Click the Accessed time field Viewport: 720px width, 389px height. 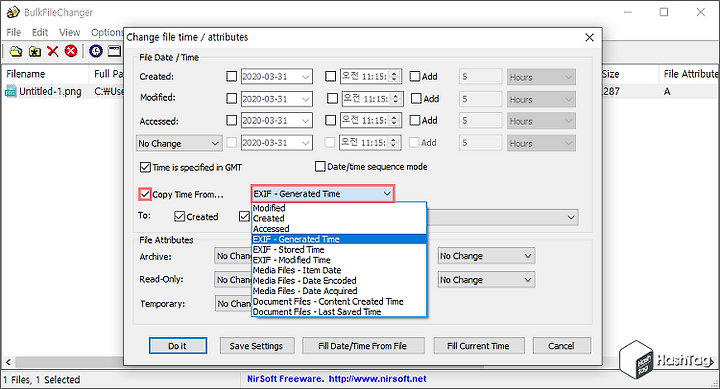pyautogui.click(x=371, y=120)
